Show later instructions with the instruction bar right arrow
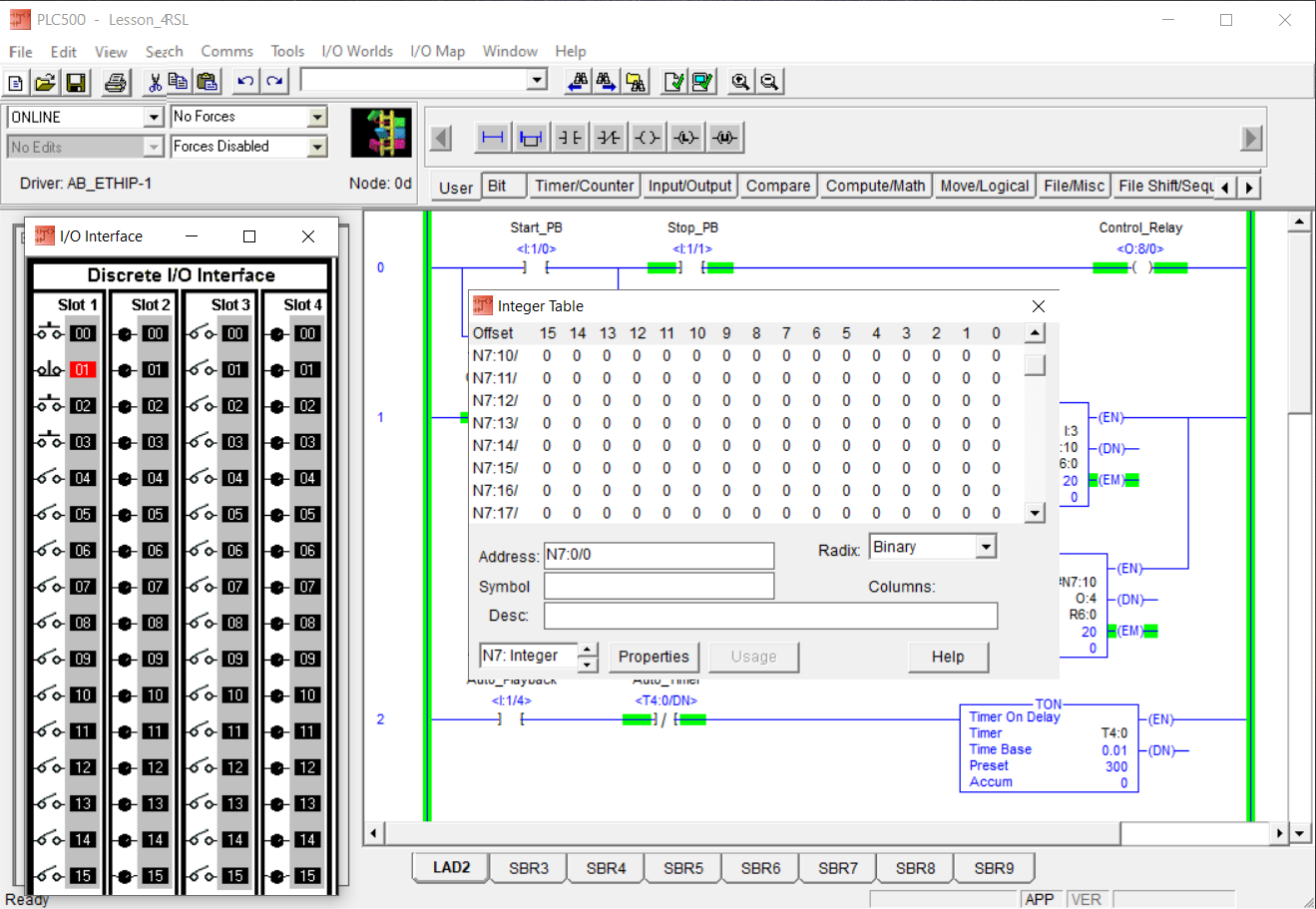The height and width of the screenshot is (909, 1316). pyautogui.click(x=1251, y=138)
